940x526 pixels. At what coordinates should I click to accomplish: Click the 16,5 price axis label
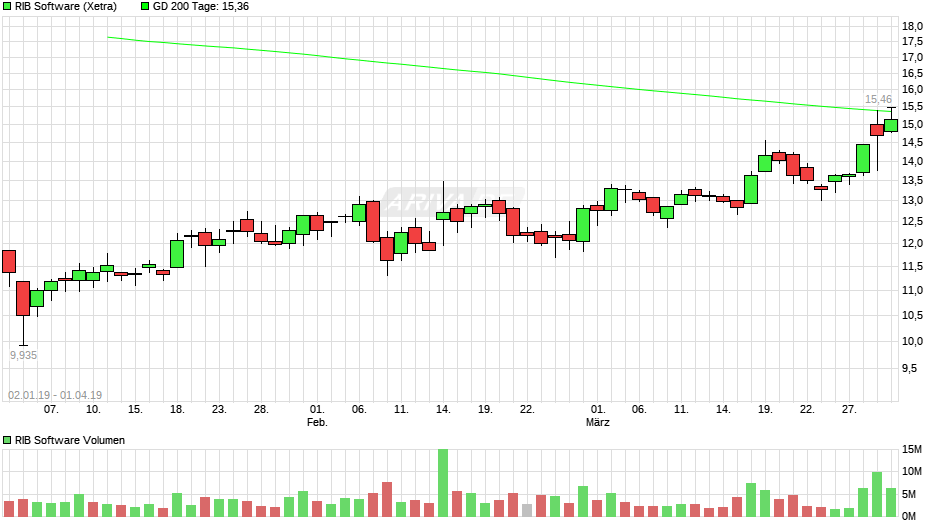[912, 73]
